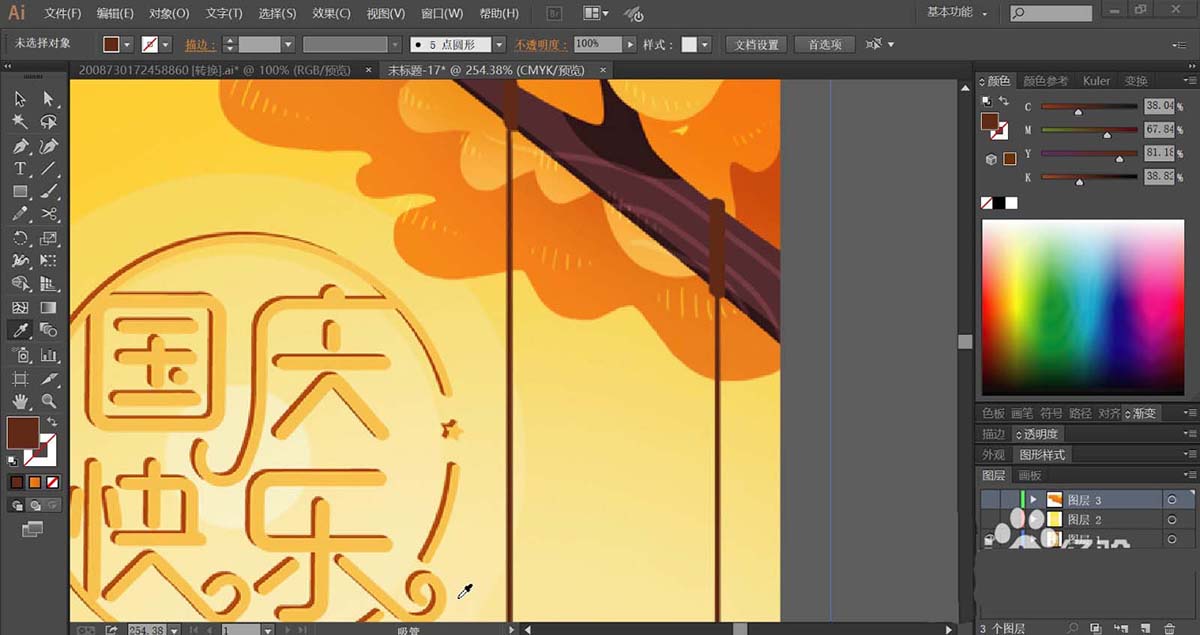Click the 不透明度 link in control bar
This screenshot has width=1200, height=635.
(x=541, y=45)
